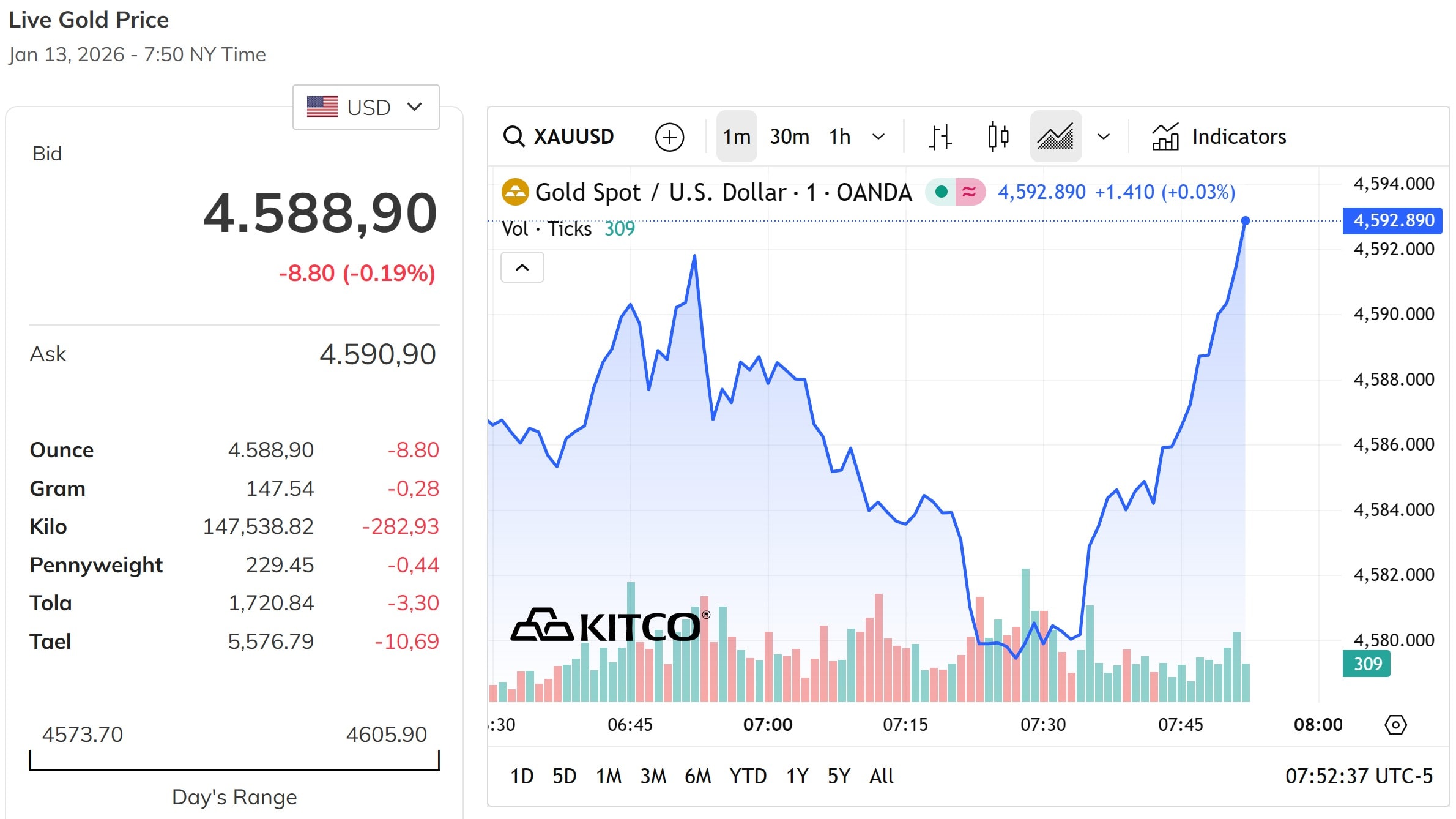Click the currently active area chart icon

[1055, 136]
